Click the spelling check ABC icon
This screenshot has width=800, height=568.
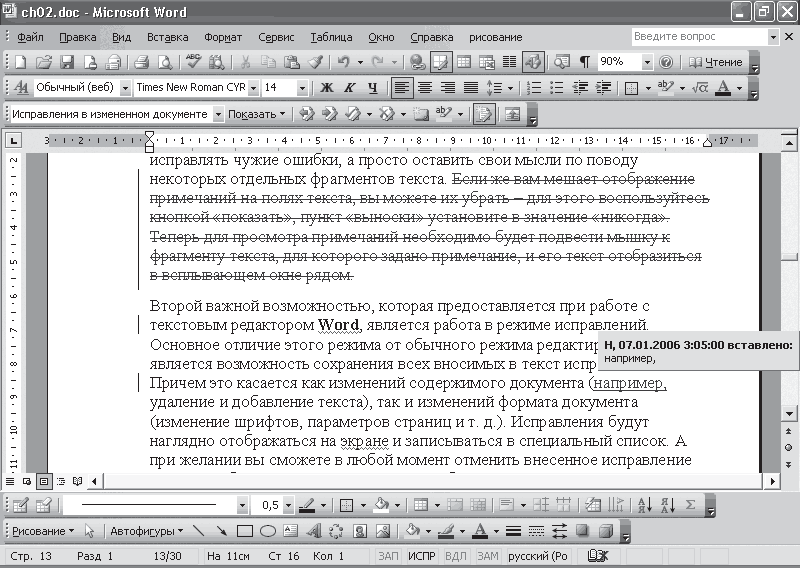(x=194, y=62)
